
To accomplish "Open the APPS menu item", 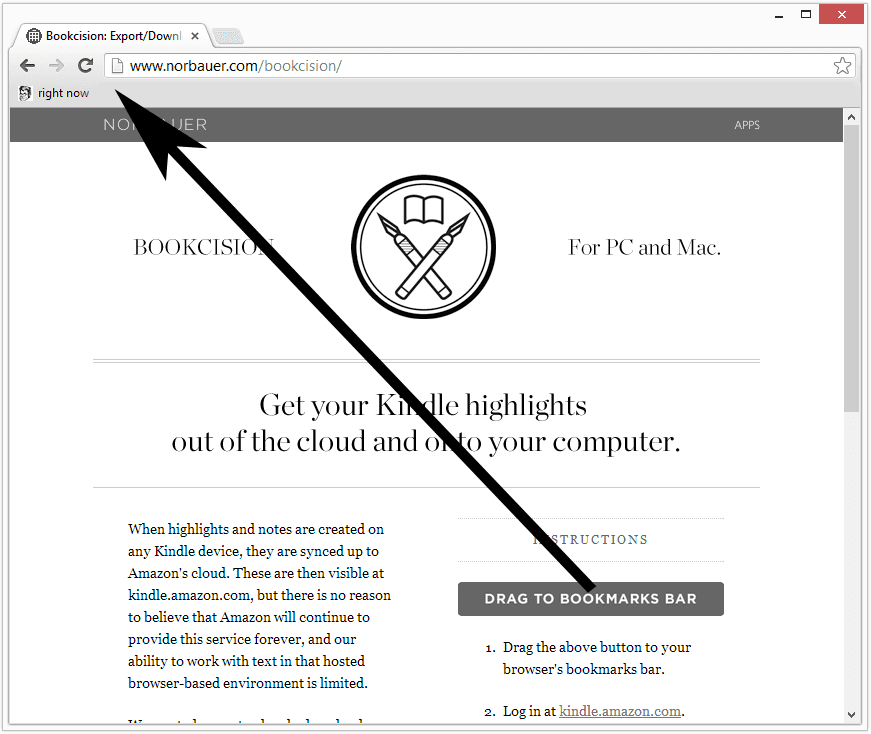I will point(747,125).
